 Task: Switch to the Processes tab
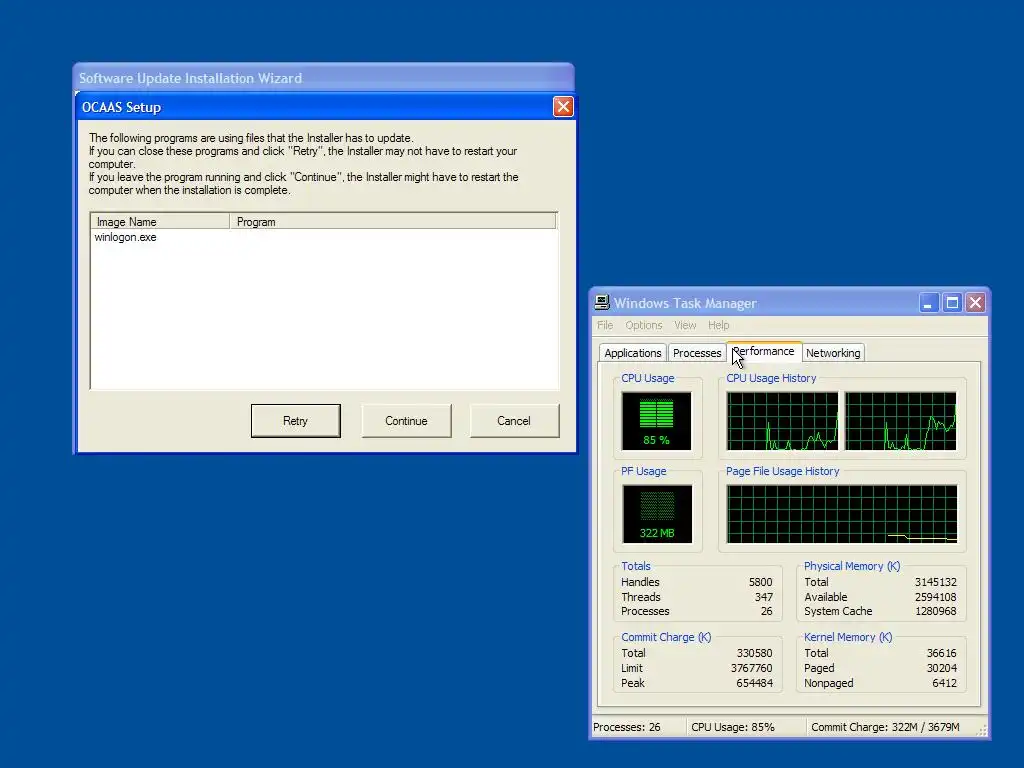[x=697, y=353]
